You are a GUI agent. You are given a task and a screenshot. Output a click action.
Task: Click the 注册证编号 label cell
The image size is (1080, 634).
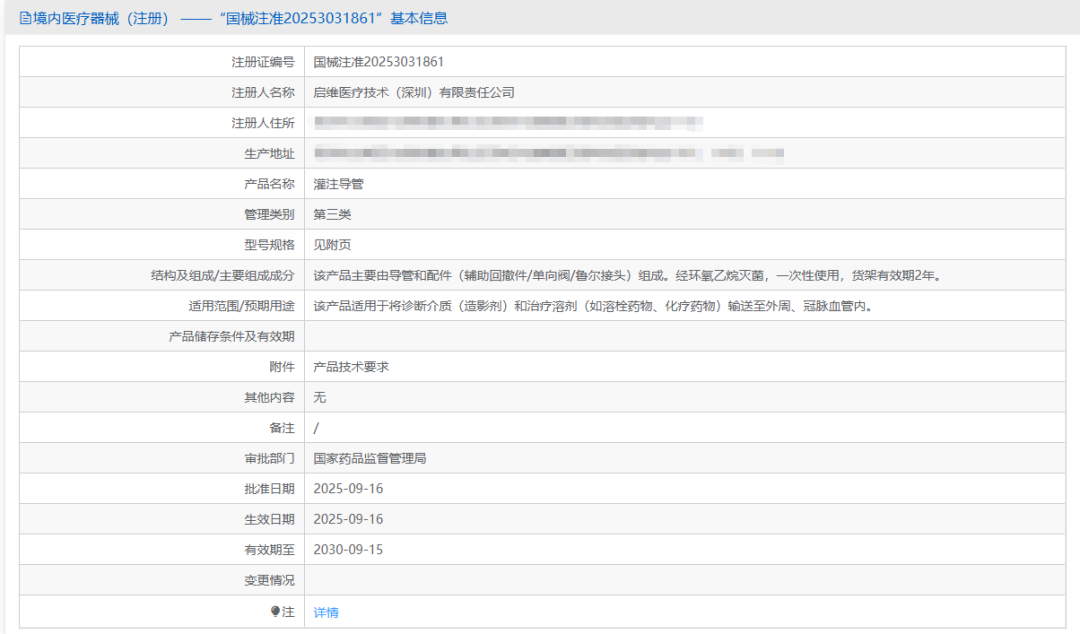tap(162, 62)
